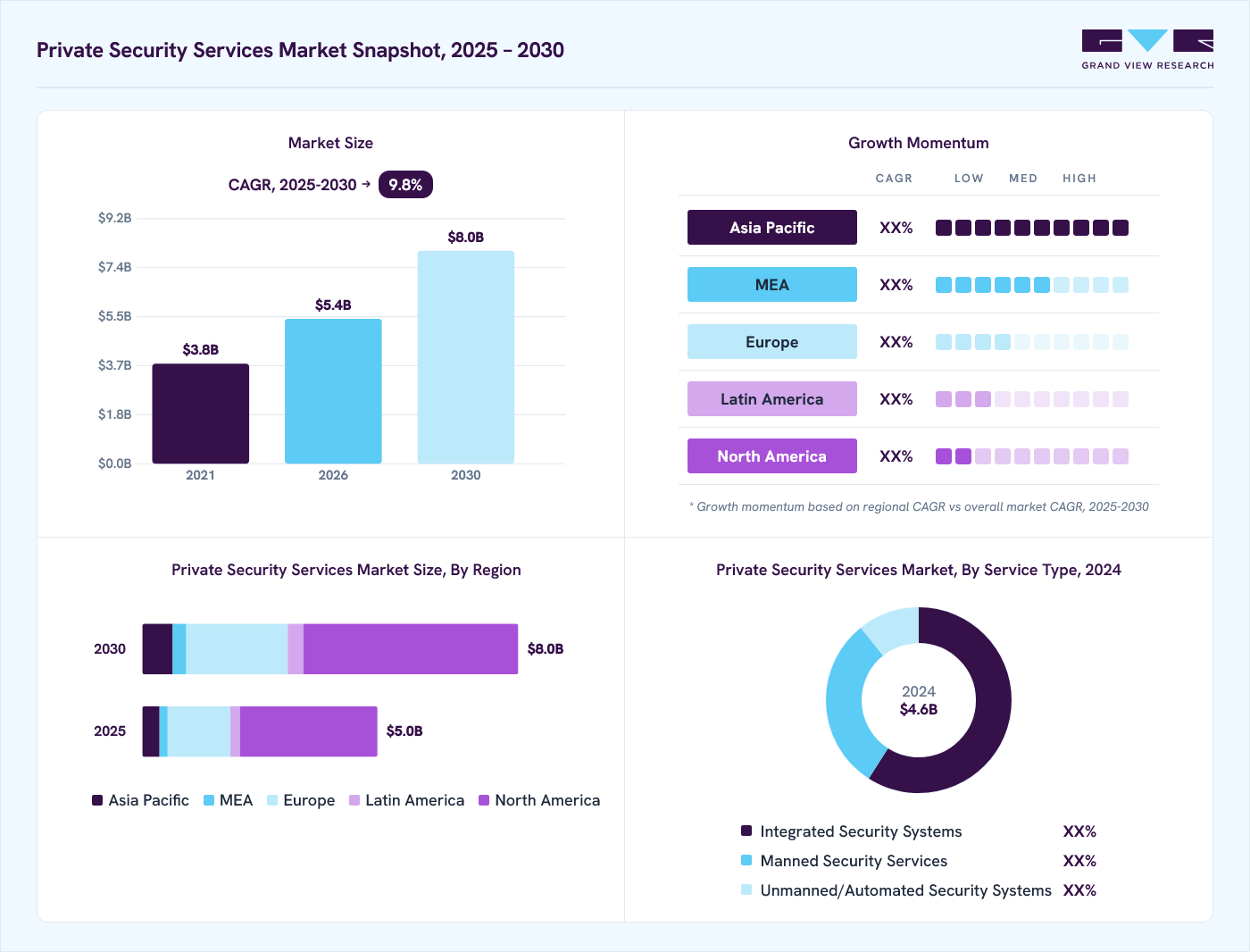Select the Asia Pacific region label
This screenshot has height=952, width=1250.
[772, 228]
